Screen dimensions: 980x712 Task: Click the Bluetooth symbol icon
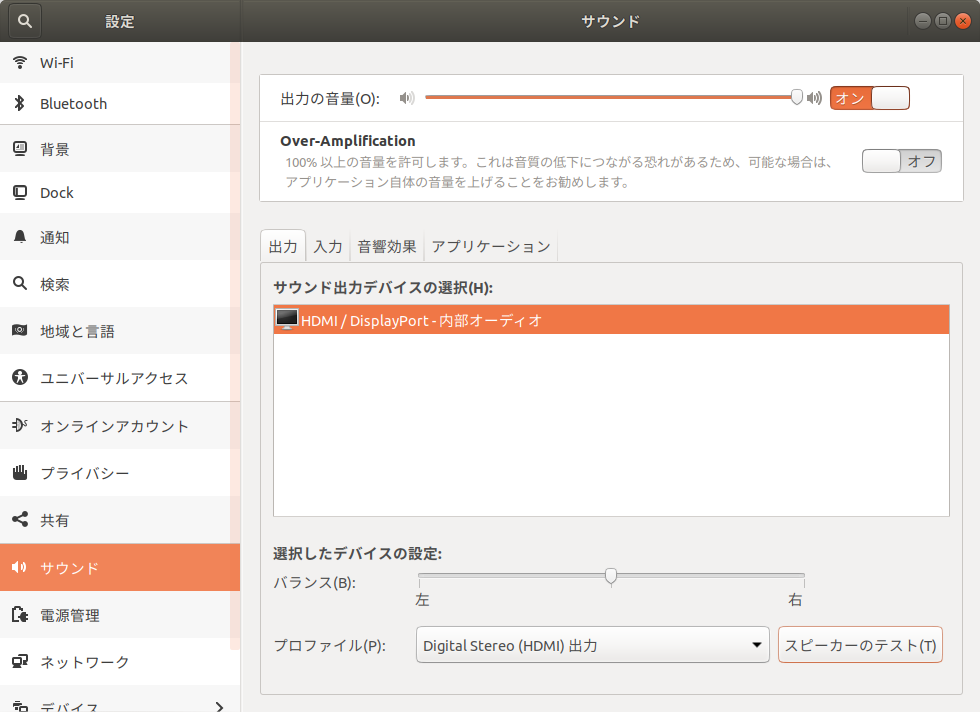tap(20, 103)
